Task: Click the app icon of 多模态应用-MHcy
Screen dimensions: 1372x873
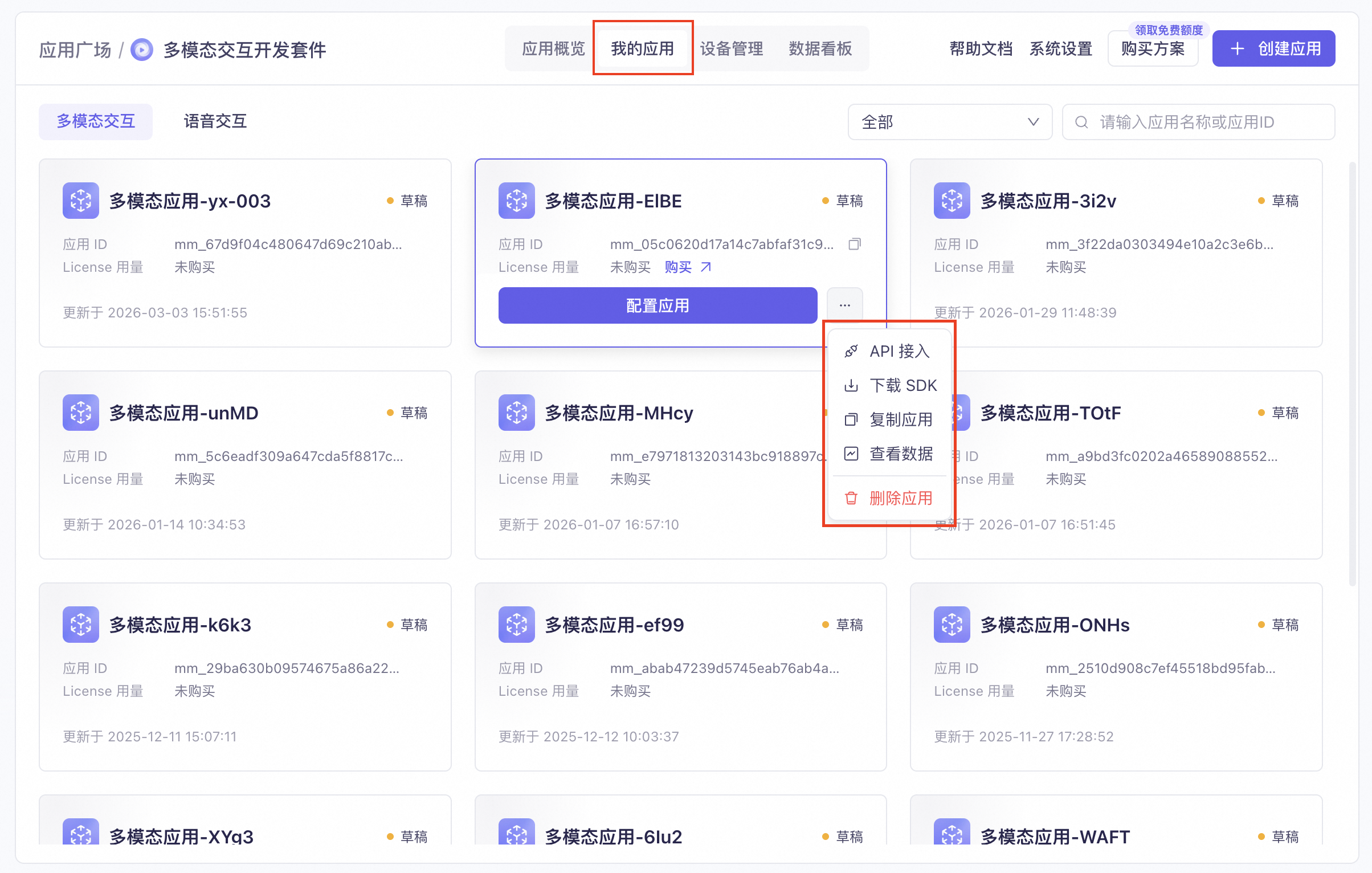Action: [x=517, y=413]
